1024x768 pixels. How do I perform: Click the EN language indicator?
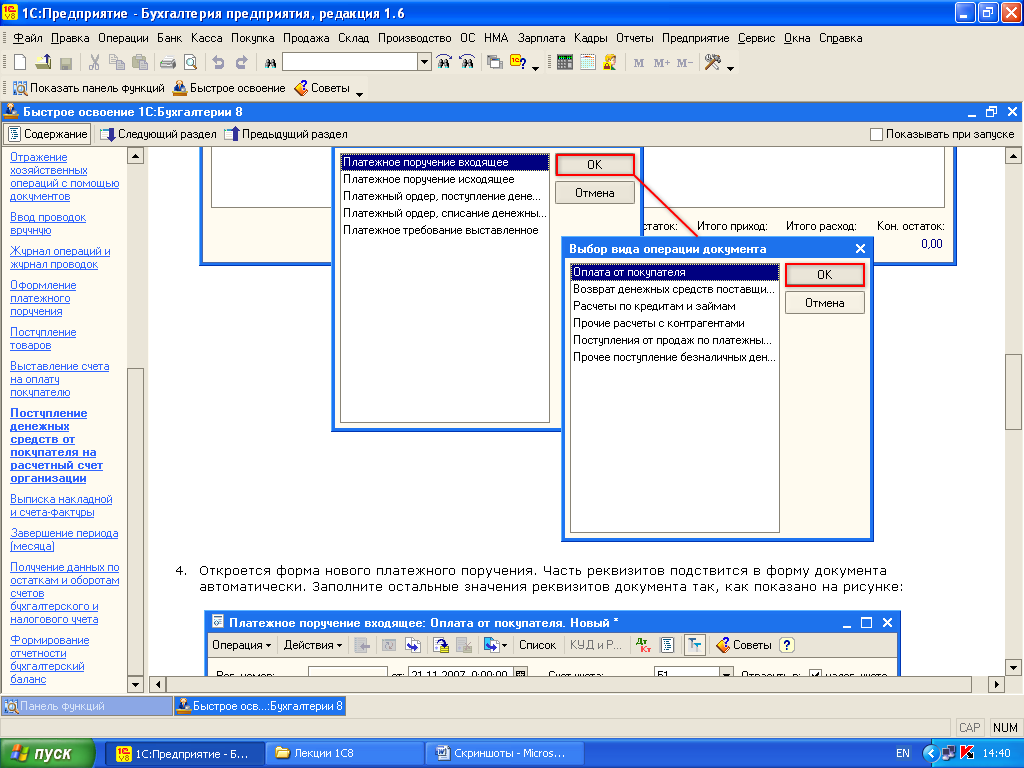(x=903, y=753)
